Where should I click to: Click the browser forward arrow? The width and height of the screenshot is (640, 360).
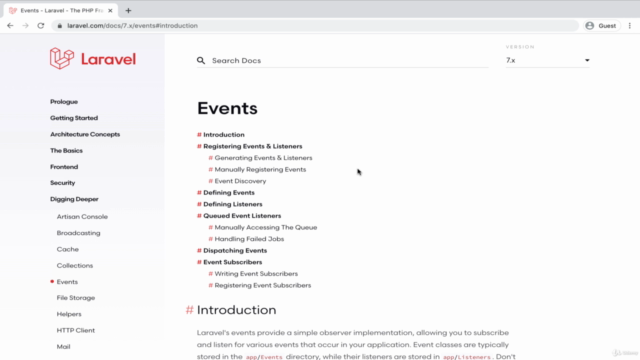coord(25,26)
